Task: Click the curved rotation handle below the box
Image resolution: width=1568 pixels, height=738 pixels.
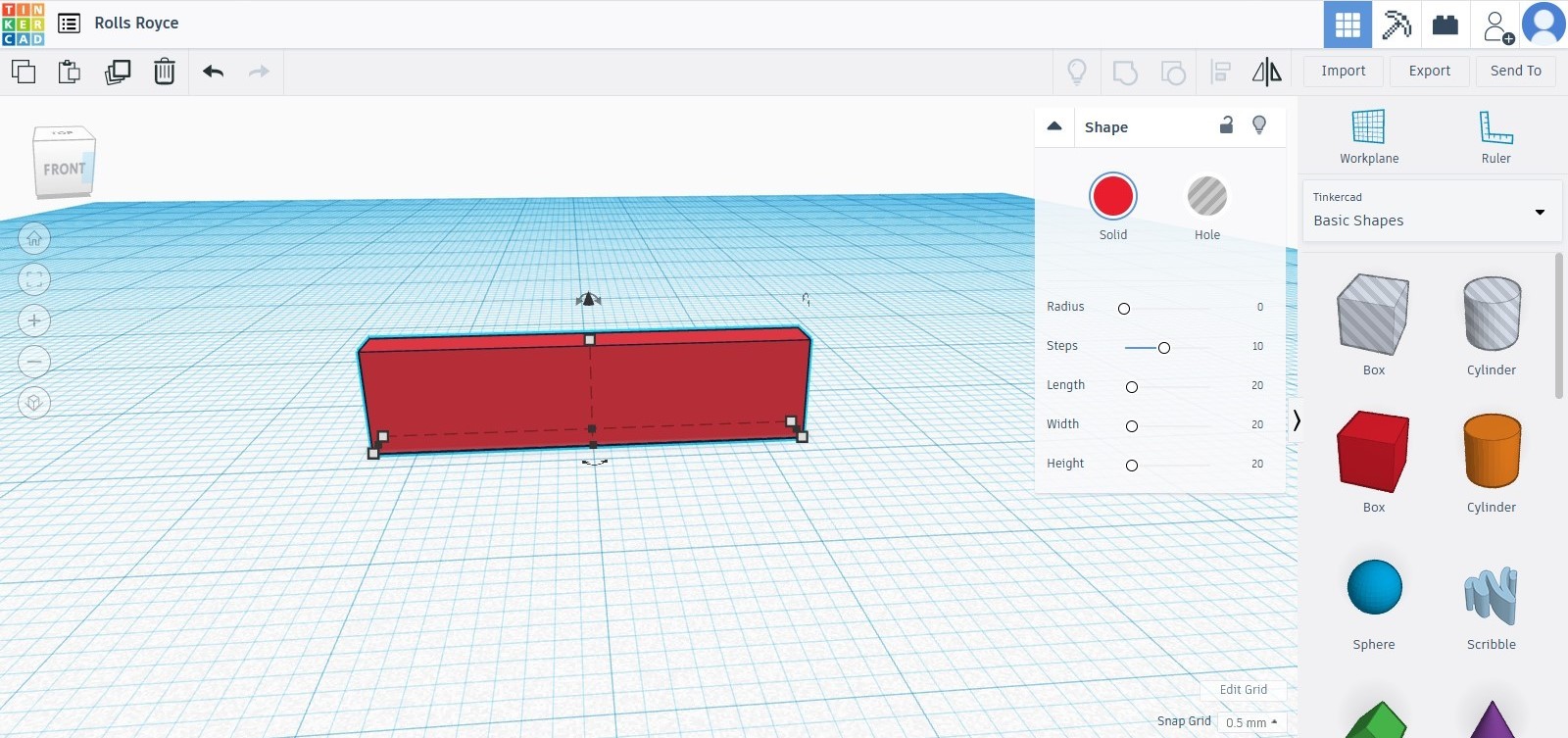Action: (595, 462)
